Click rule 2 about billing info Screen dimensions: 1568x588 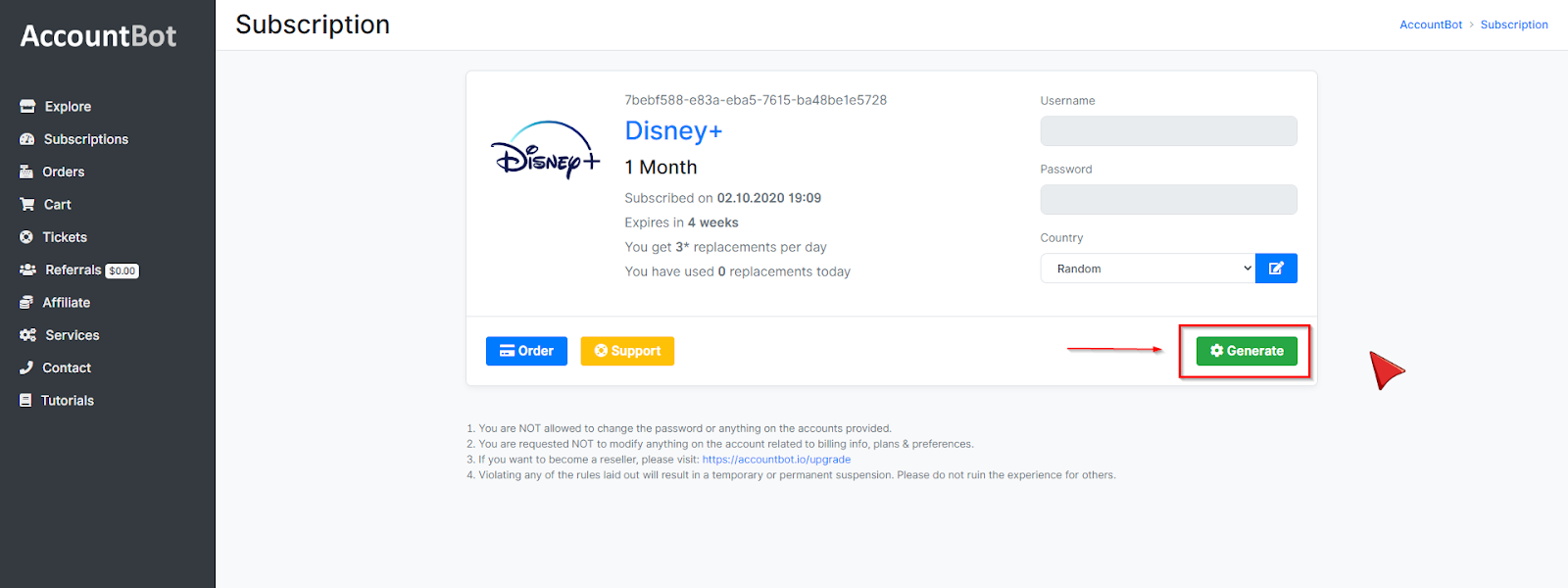coord(720,444)
